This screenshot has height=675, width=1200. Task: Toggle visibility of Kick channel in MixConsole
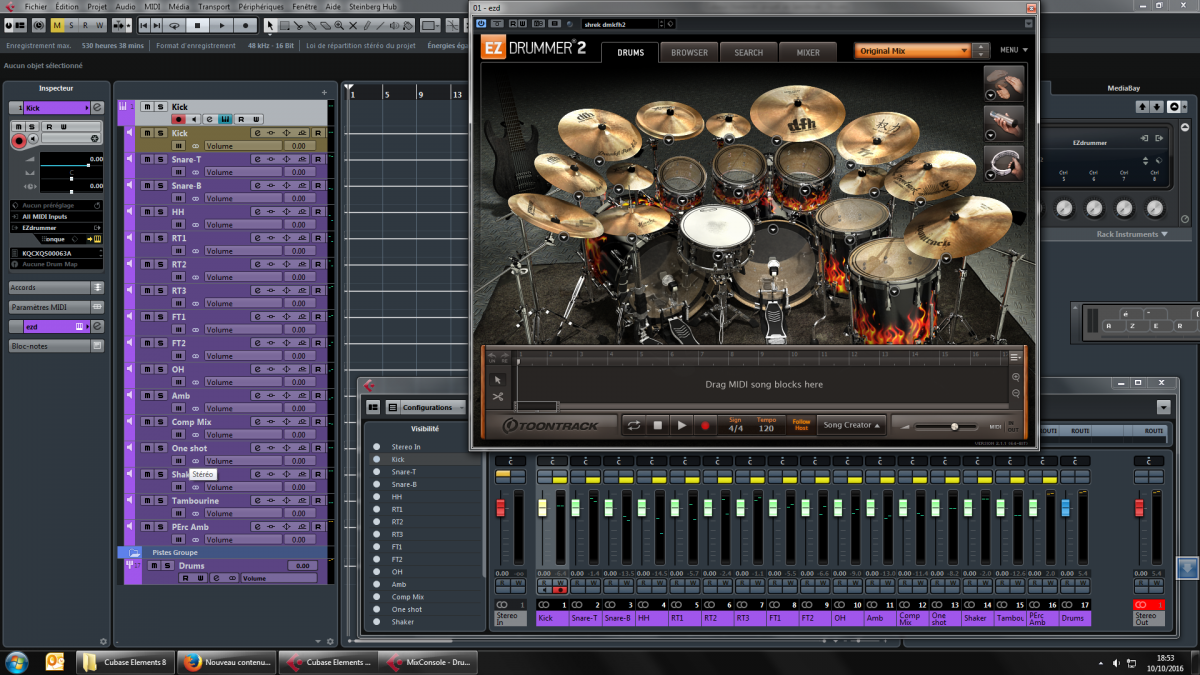tap(377, 459)
